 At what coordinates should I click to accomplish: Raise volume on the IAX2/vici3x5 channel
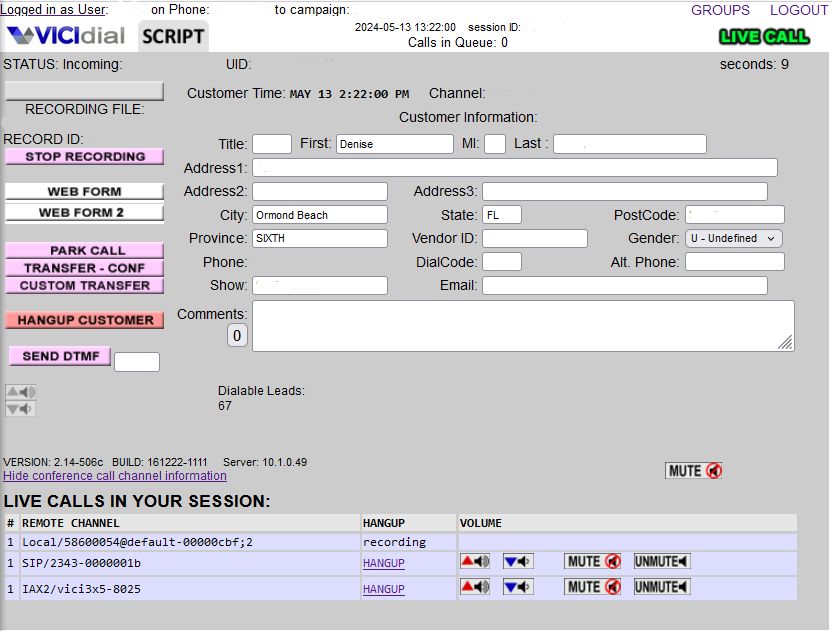tap(475, 587)
